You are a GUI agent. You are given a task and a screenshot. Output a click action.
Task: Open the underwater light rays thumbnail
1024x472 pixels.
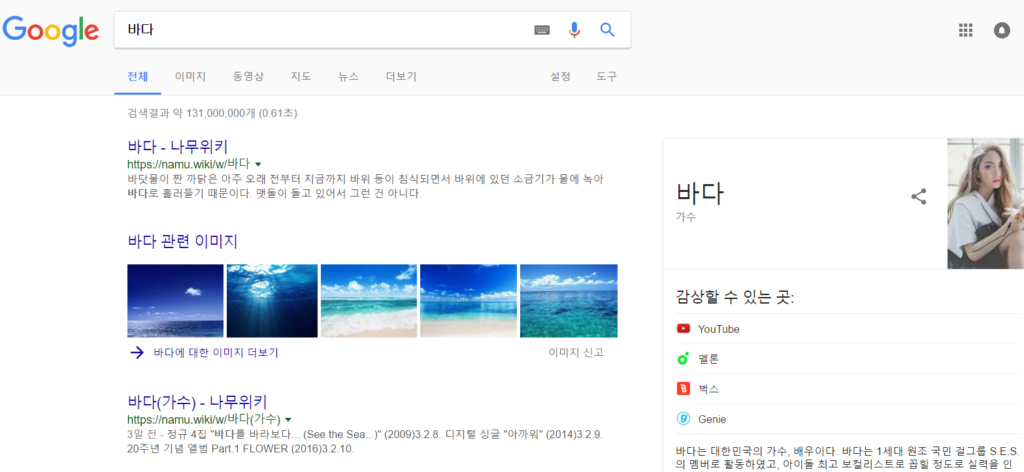click(272, 300)
